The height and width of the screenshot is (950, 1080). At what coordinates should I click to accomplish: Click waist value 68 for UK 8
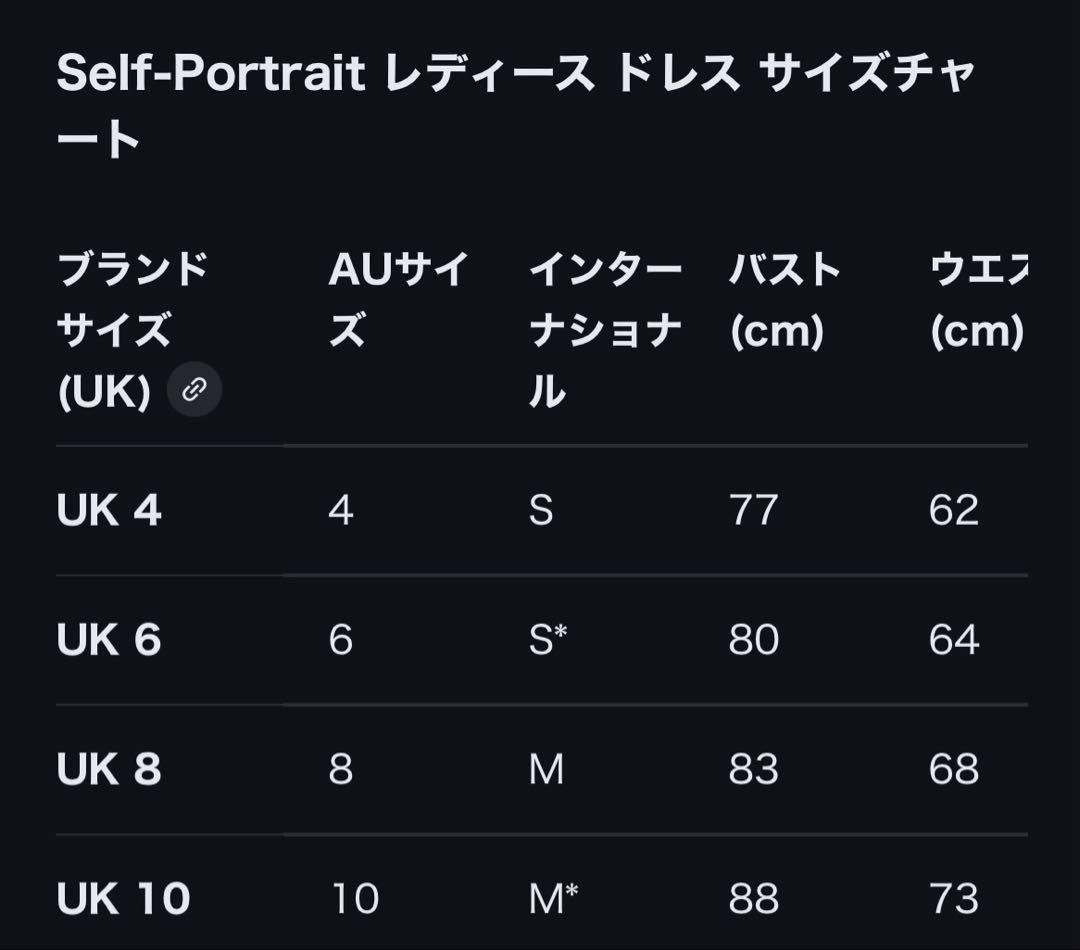(953, 769)
